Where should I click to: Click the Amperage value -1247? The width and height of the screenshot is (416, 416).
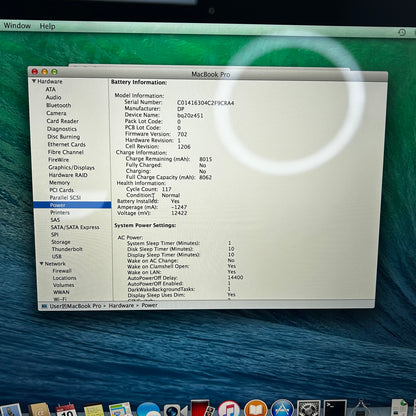[179, 207]
